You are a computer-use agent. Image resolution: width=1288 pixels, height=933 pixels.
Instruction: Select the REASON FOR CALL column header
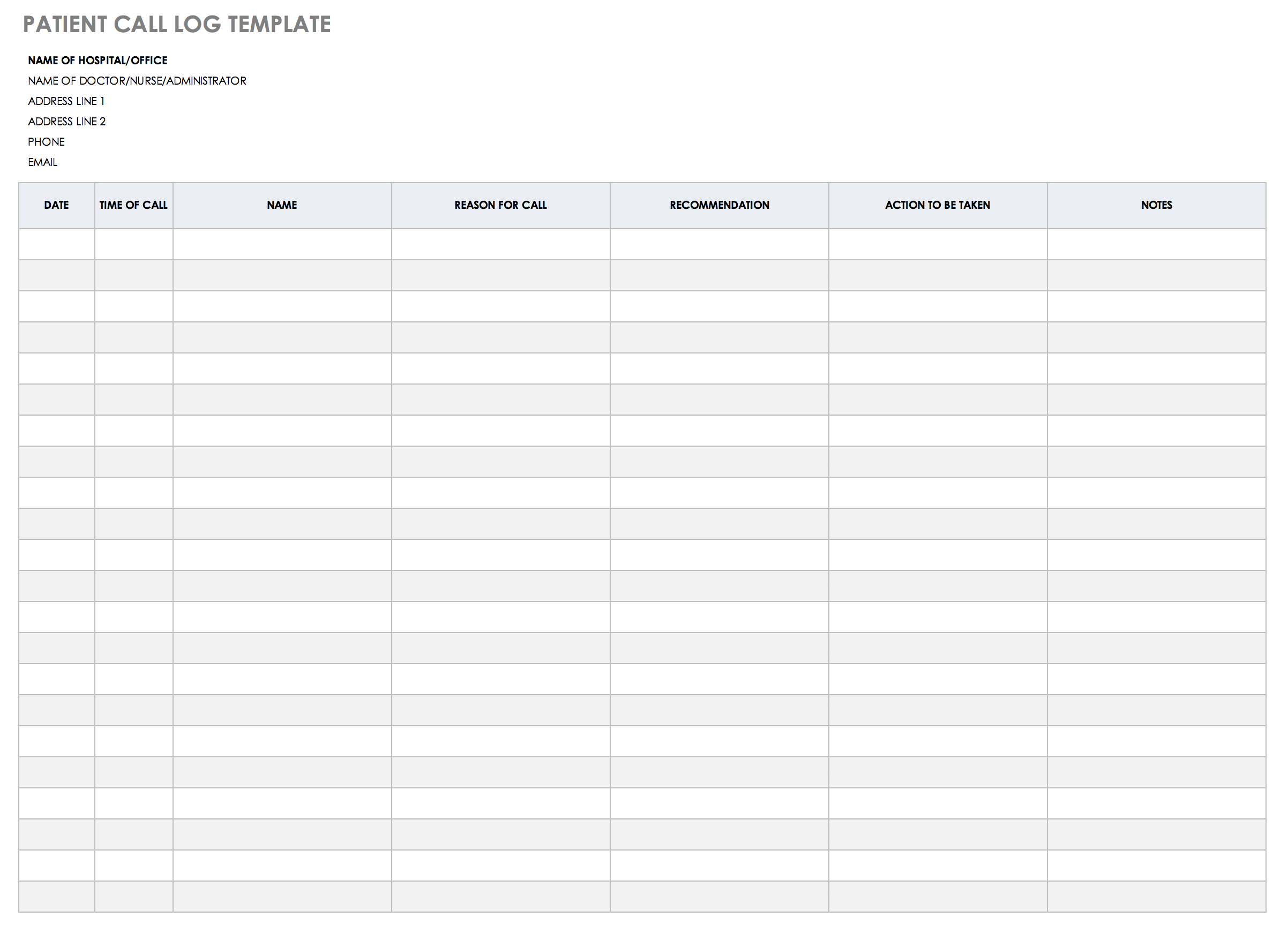coord(501,205)
